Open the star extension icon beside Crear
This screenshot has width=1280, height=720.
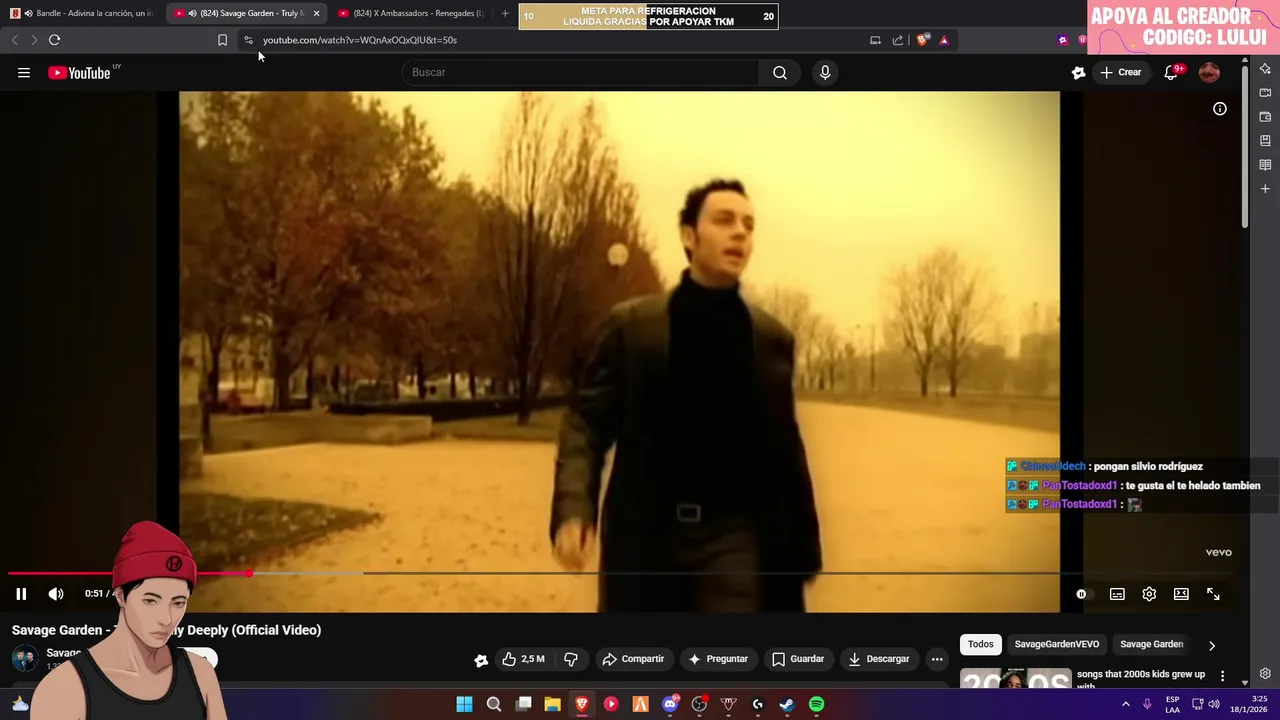click(1078, 72)
